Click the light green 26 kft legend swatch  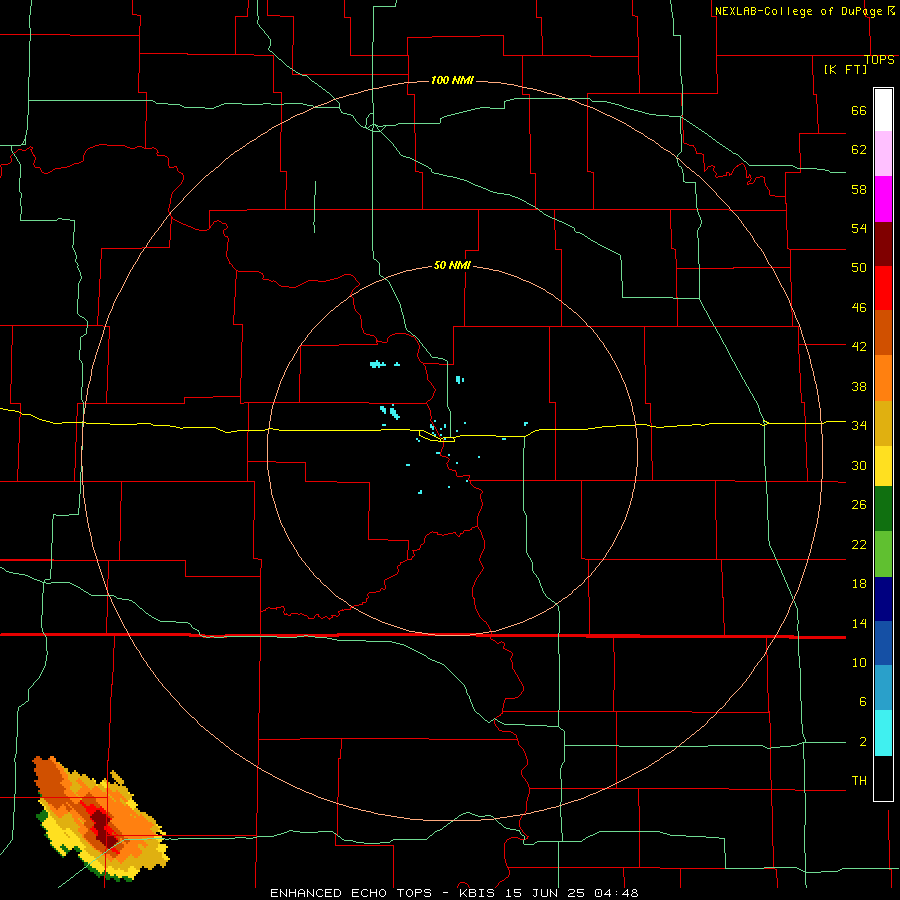tap(883, 554)
